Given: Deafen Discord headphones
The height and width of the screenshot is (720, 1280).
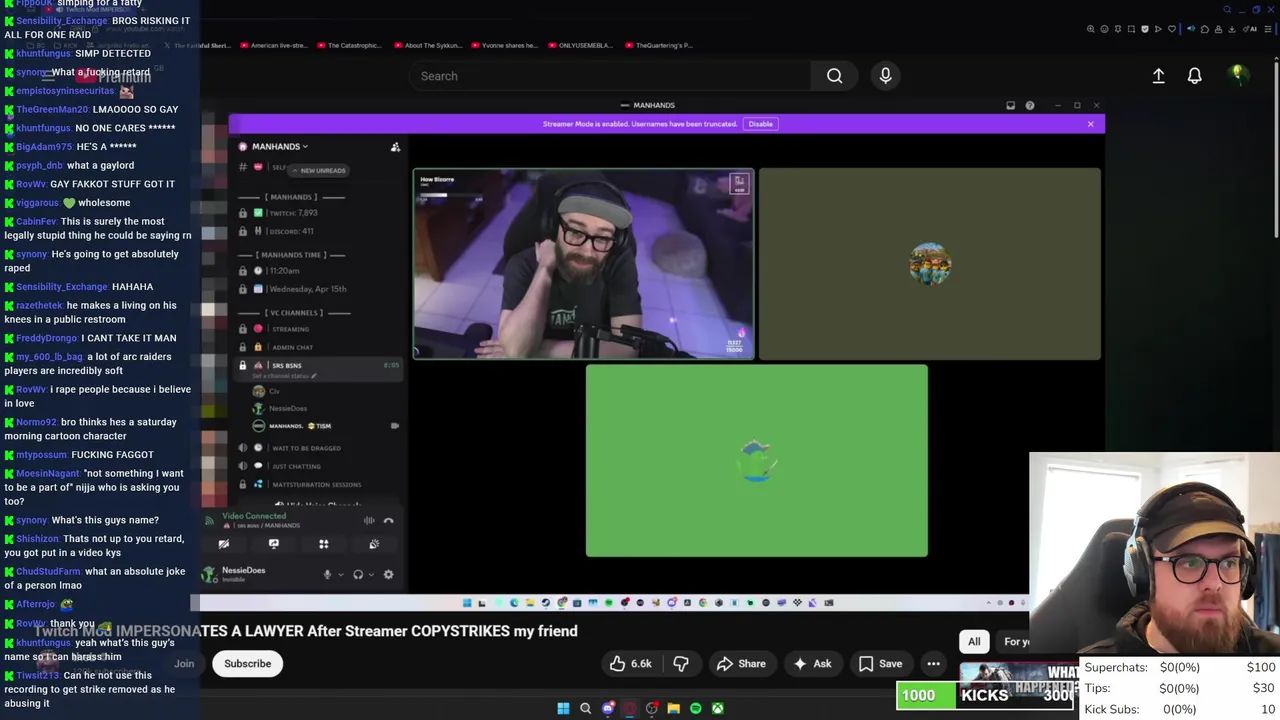Looking at the screenshot, I should [x=358, y=575].
